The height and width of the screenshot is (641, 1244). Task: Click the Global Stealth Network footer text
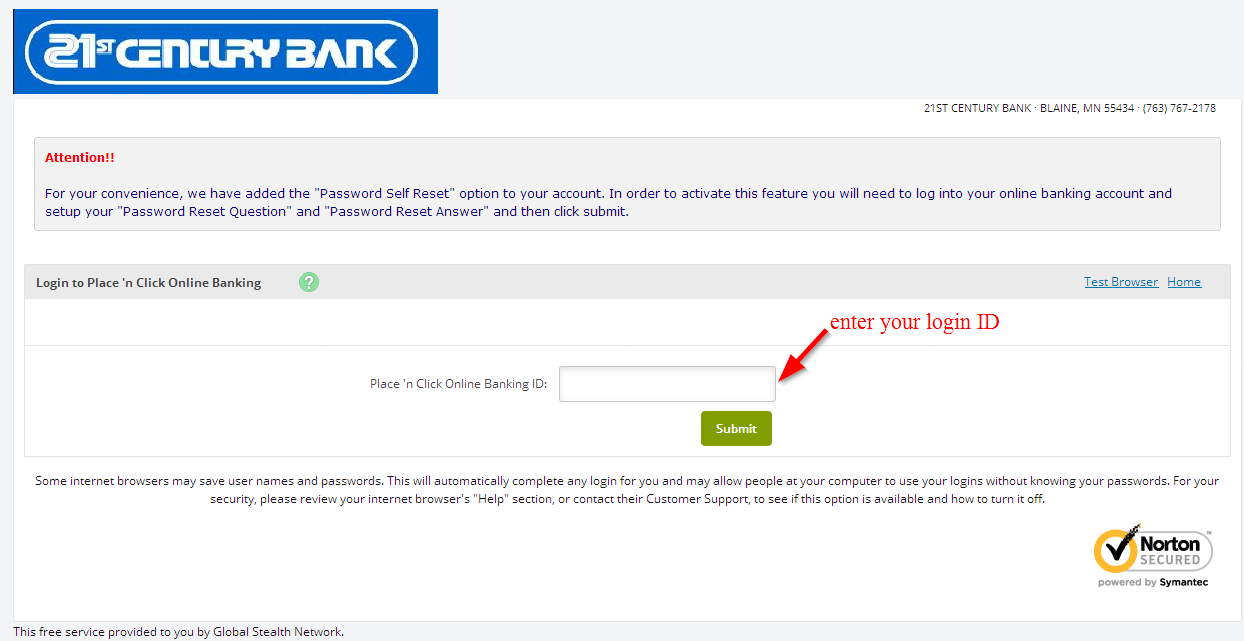coord(178,632)
